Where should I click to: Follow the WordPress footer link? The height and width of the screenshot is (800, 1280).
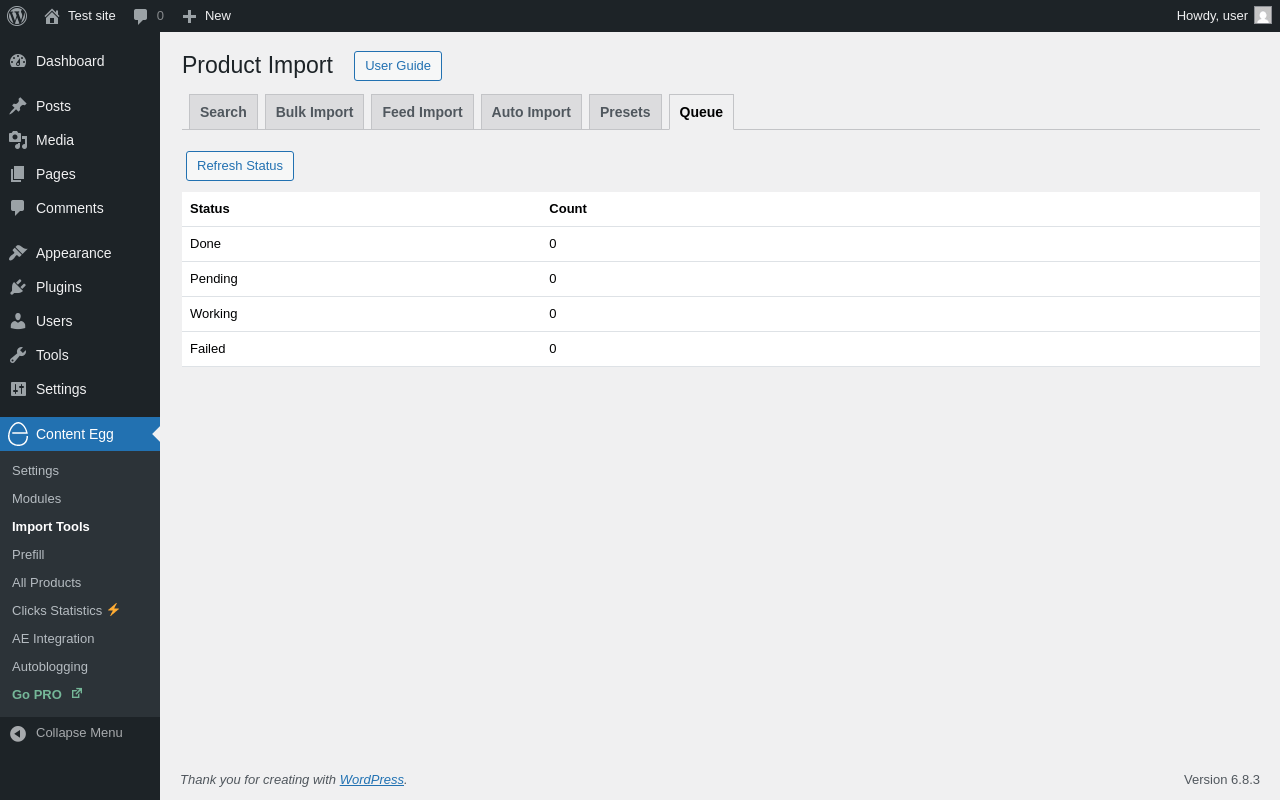point(371,780)
